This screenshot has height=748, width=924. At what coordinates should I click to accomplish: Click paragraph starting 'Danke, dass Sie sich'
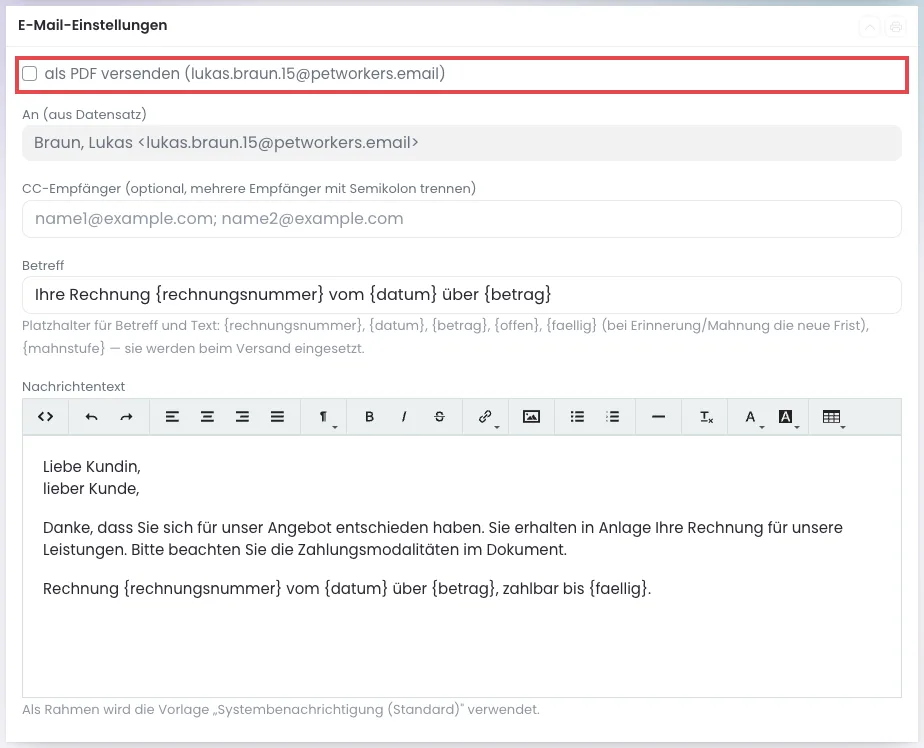tap(443, 539)
